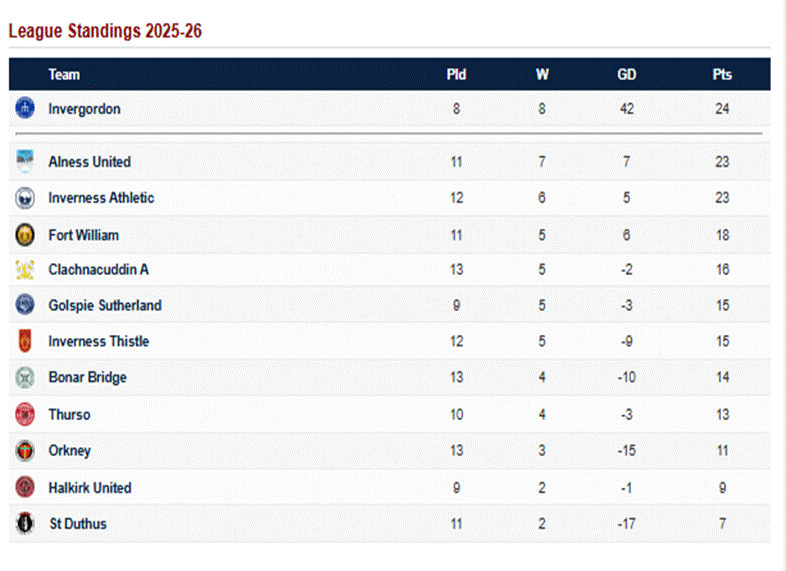Screen dimensions: 786x571
Task: Click the Fort William club crest
Action: [25, 235]
